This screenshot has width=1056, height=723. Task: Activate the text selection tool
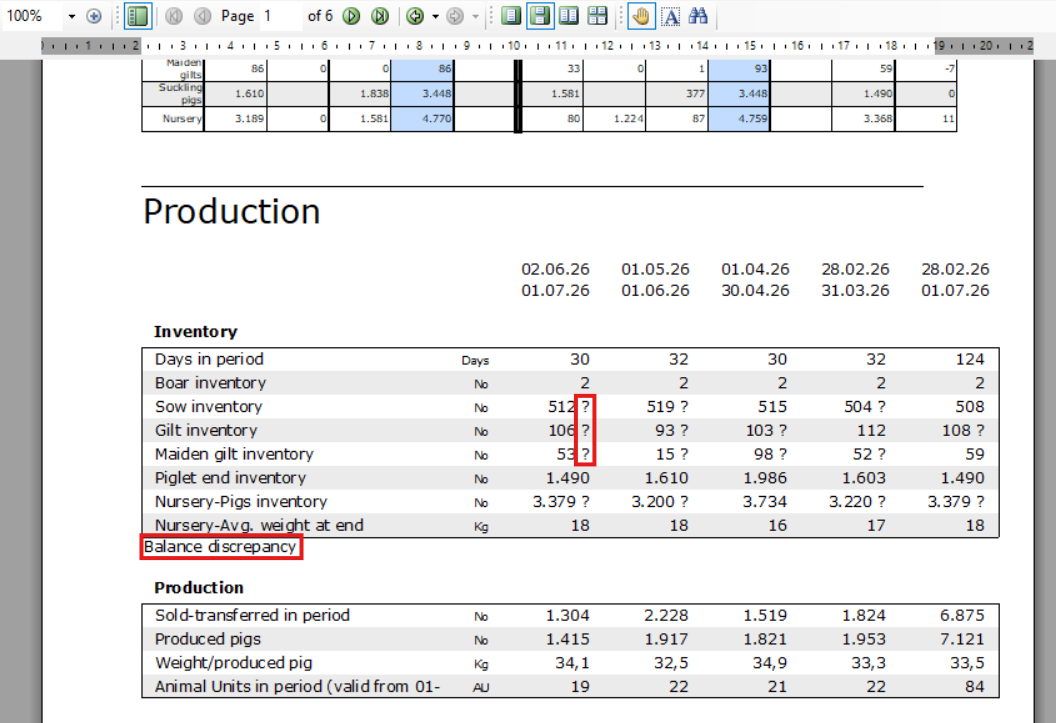point(671,16)
